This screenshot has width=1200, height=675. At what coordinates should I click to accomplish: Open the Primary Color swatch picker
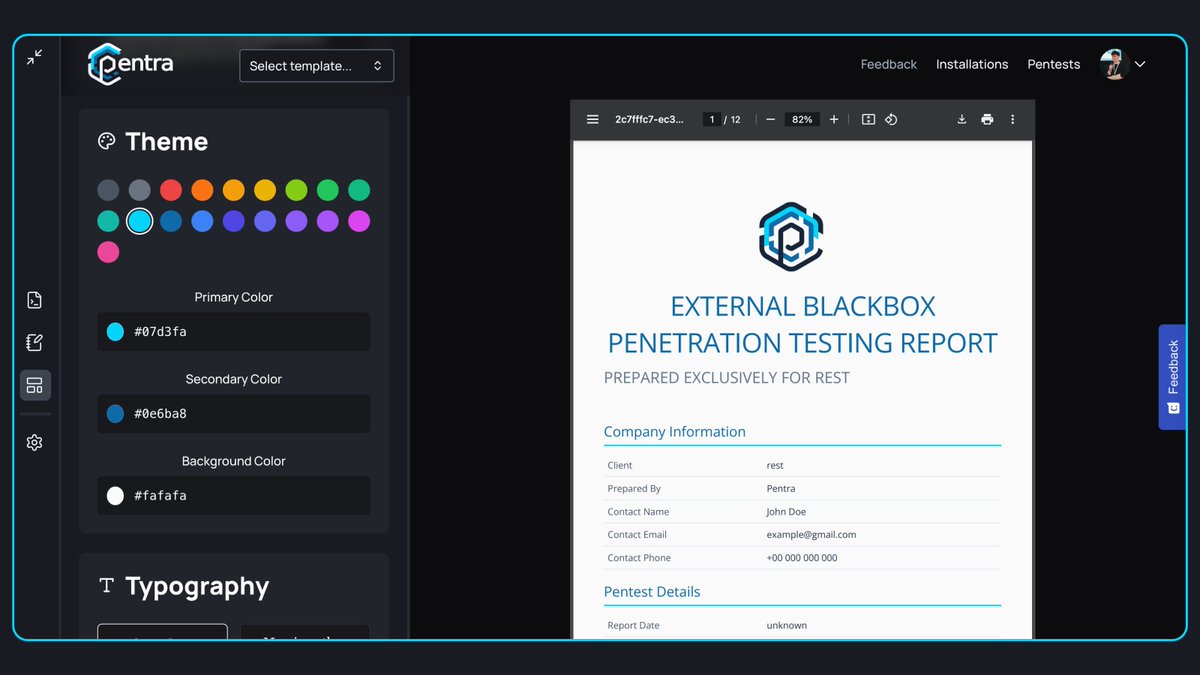(115, 332)
